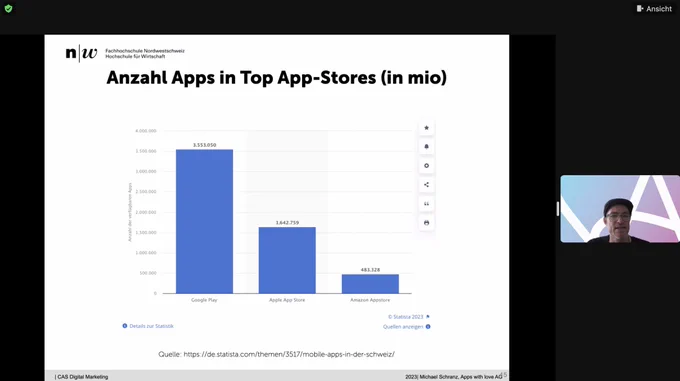Click the Google Play axis label
Screen dimensions: 680x381
pyautogui.click(x=204, y=300)
